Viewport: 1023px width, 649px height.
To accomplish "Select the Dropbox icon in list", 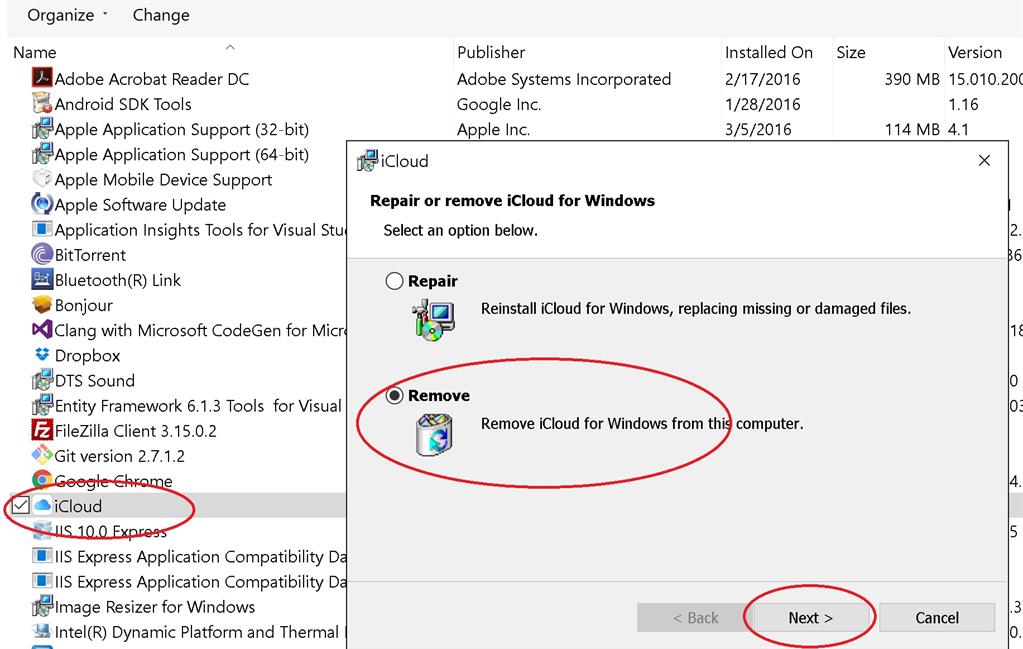I will 42,355.
